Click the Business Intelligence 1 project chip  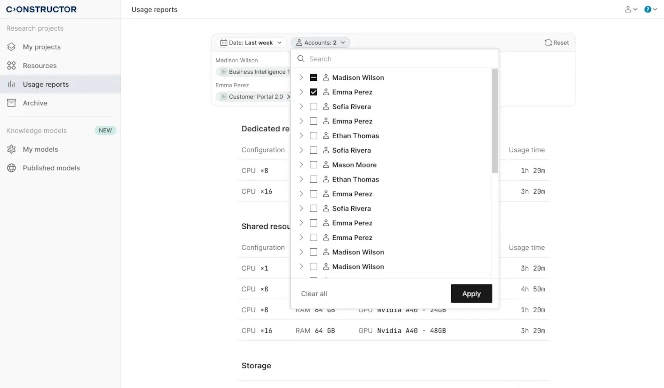(253, 72)
